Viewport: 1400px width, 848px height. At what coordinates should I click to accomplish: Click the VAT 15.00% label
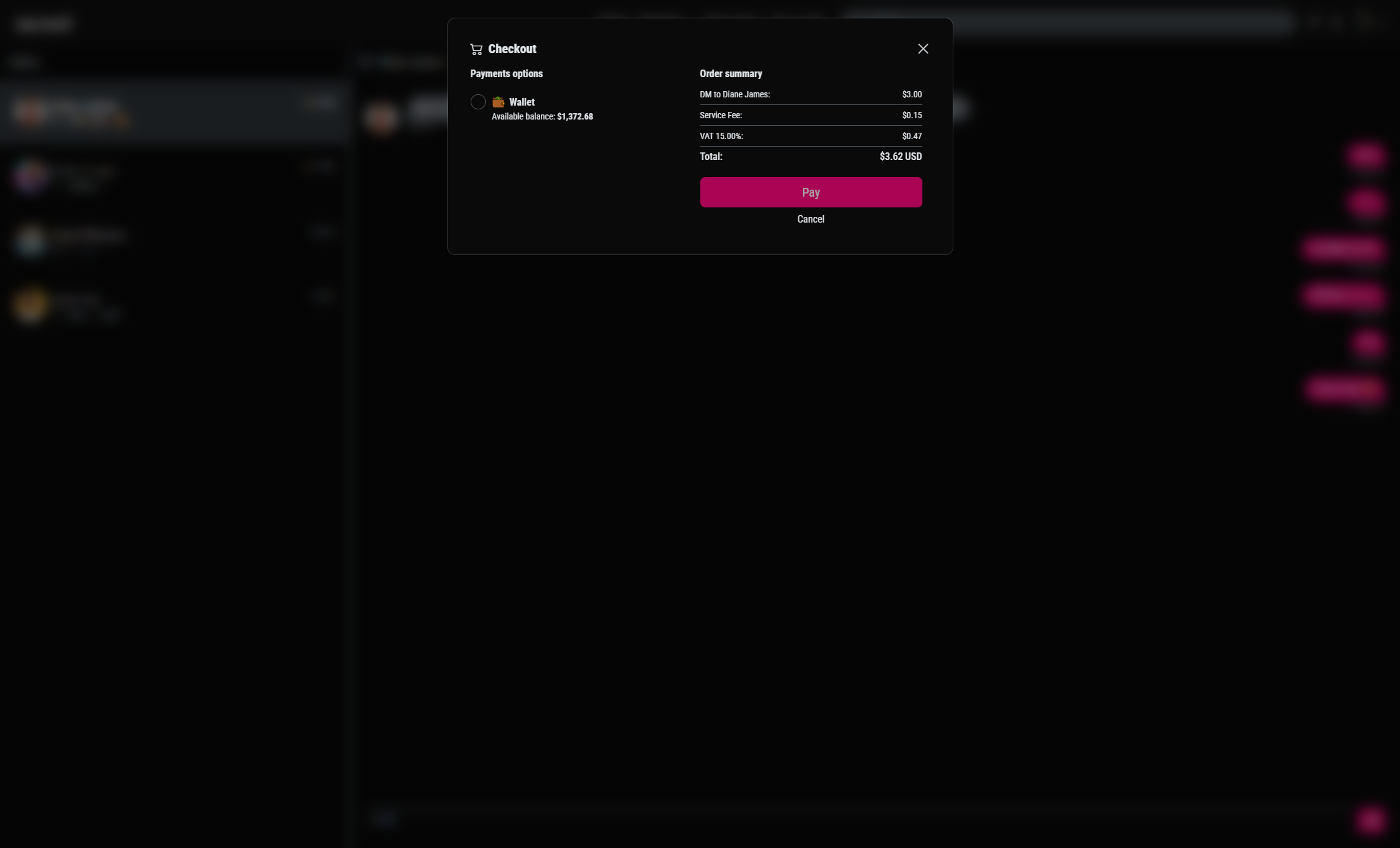tap(721, 136)
